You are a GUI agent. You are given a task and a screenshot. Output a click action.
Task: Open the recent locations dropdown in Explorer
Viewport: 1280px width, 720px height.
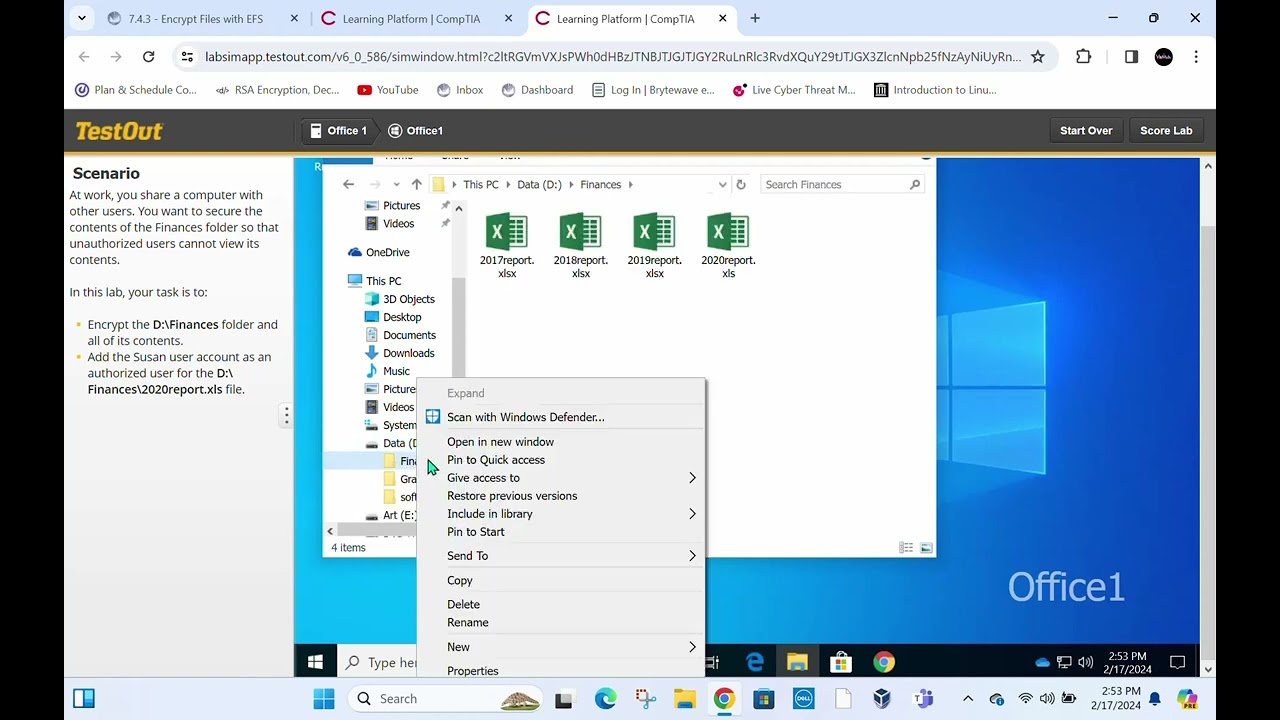396,185
